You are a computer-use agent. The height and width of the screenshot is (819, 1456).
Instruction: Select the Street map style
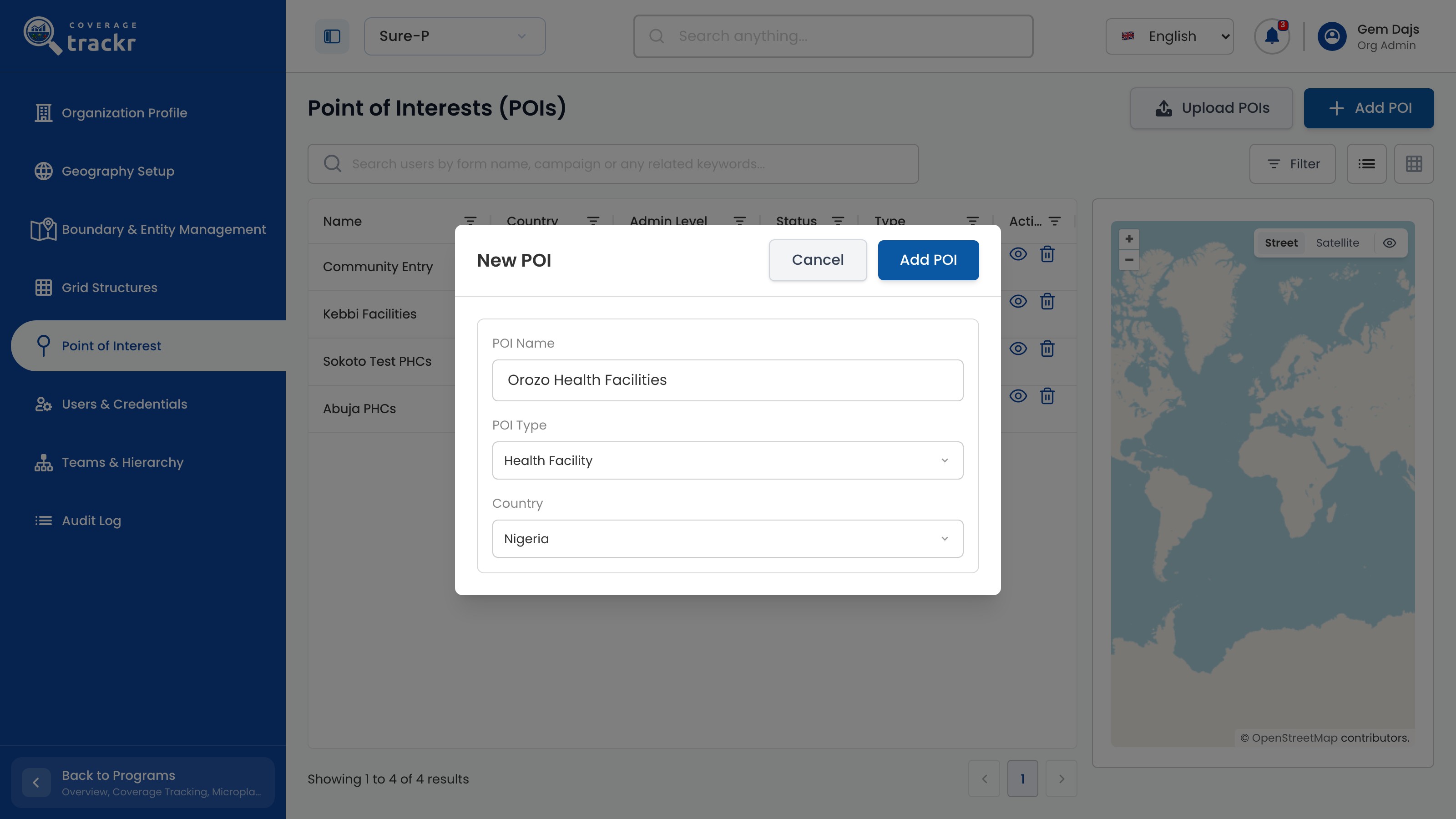coord(1281,243)
